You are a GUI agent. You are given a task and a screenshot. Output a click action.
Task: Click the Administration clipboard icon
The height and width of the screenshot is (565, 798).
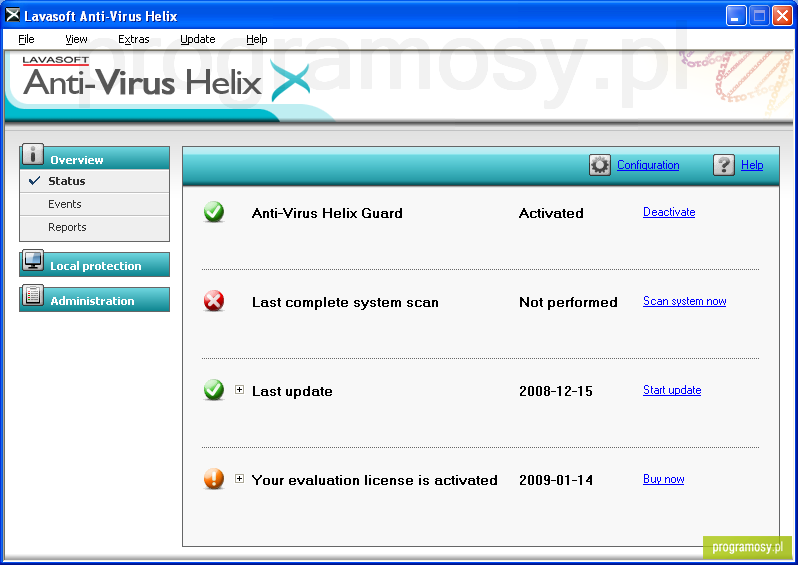coord(33,295)
